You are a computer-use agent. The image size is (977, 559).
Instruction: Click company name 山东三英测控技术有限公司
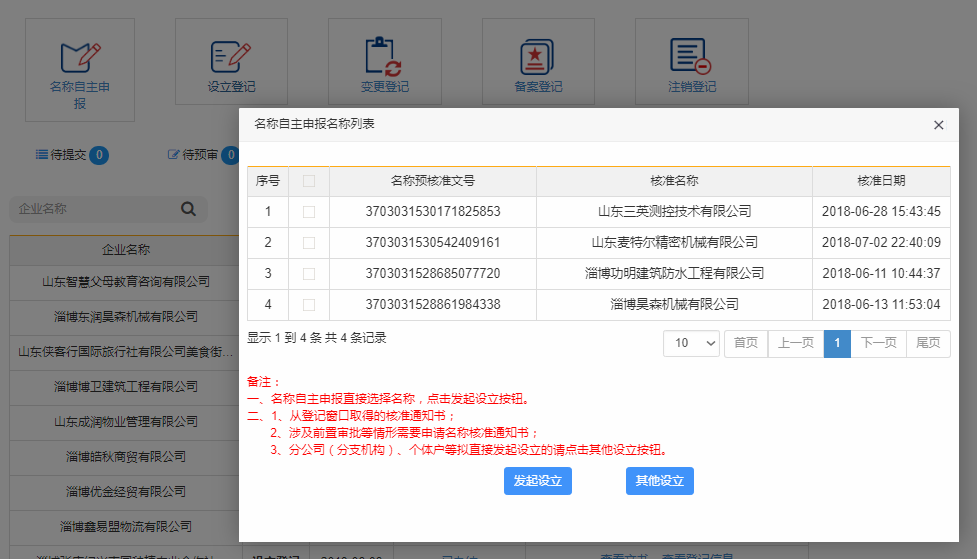coord(674,212)
